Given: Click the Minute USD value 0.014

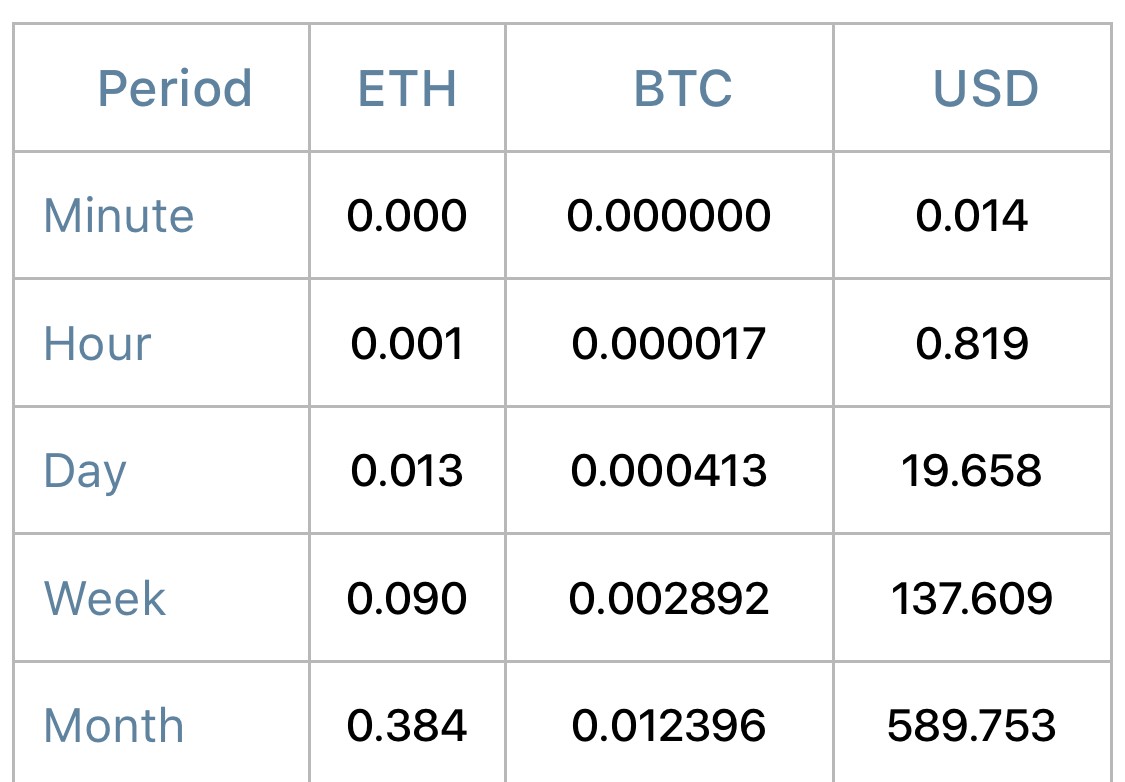Looking at the screenshot, I should pos(971,215).
